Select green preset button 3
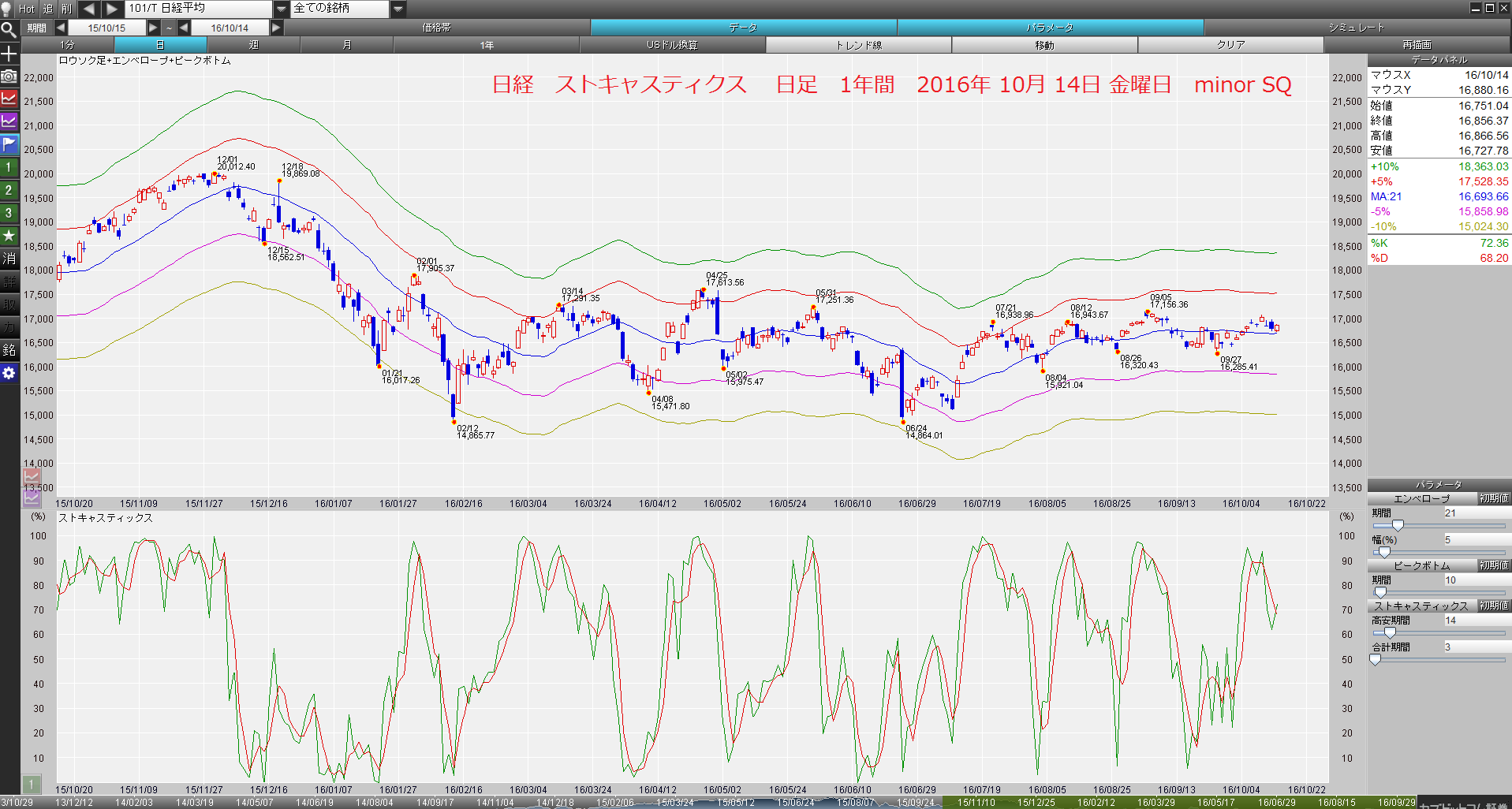The image size is (1512, 809). [9, 213]
